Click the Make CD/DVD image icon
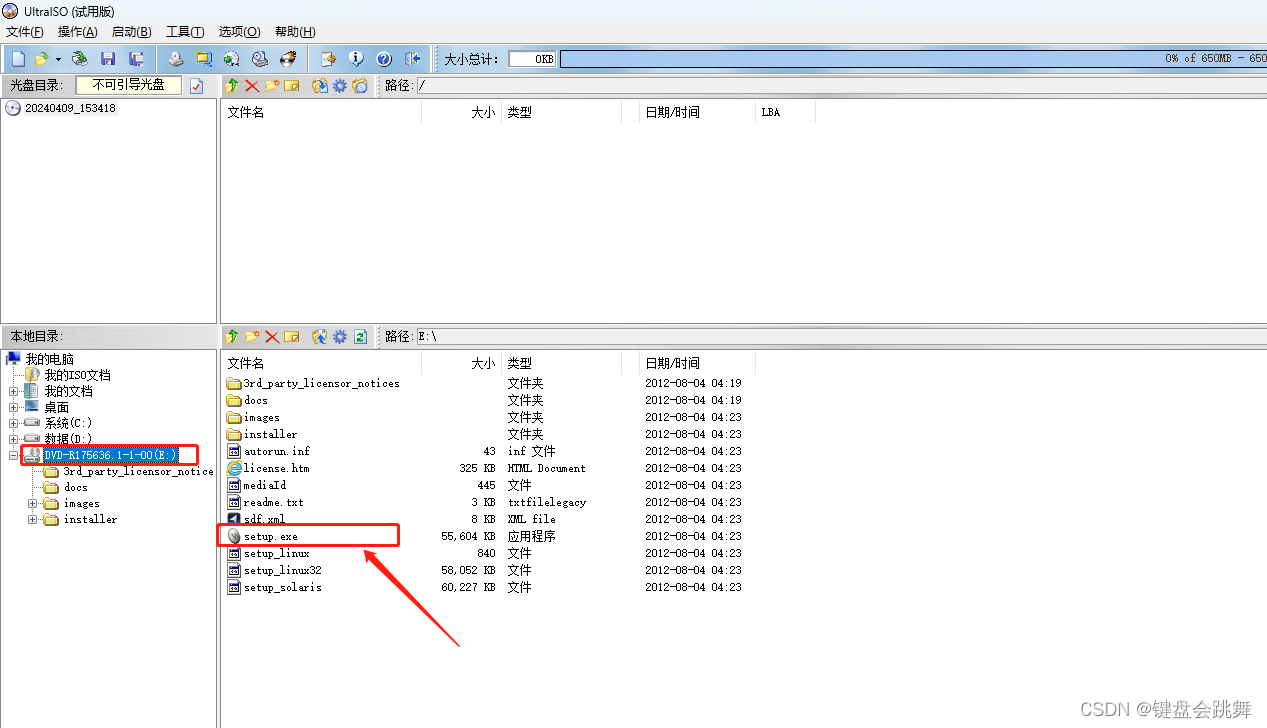The width and height of the screenshot is (1267, 728). click(176, 59)
